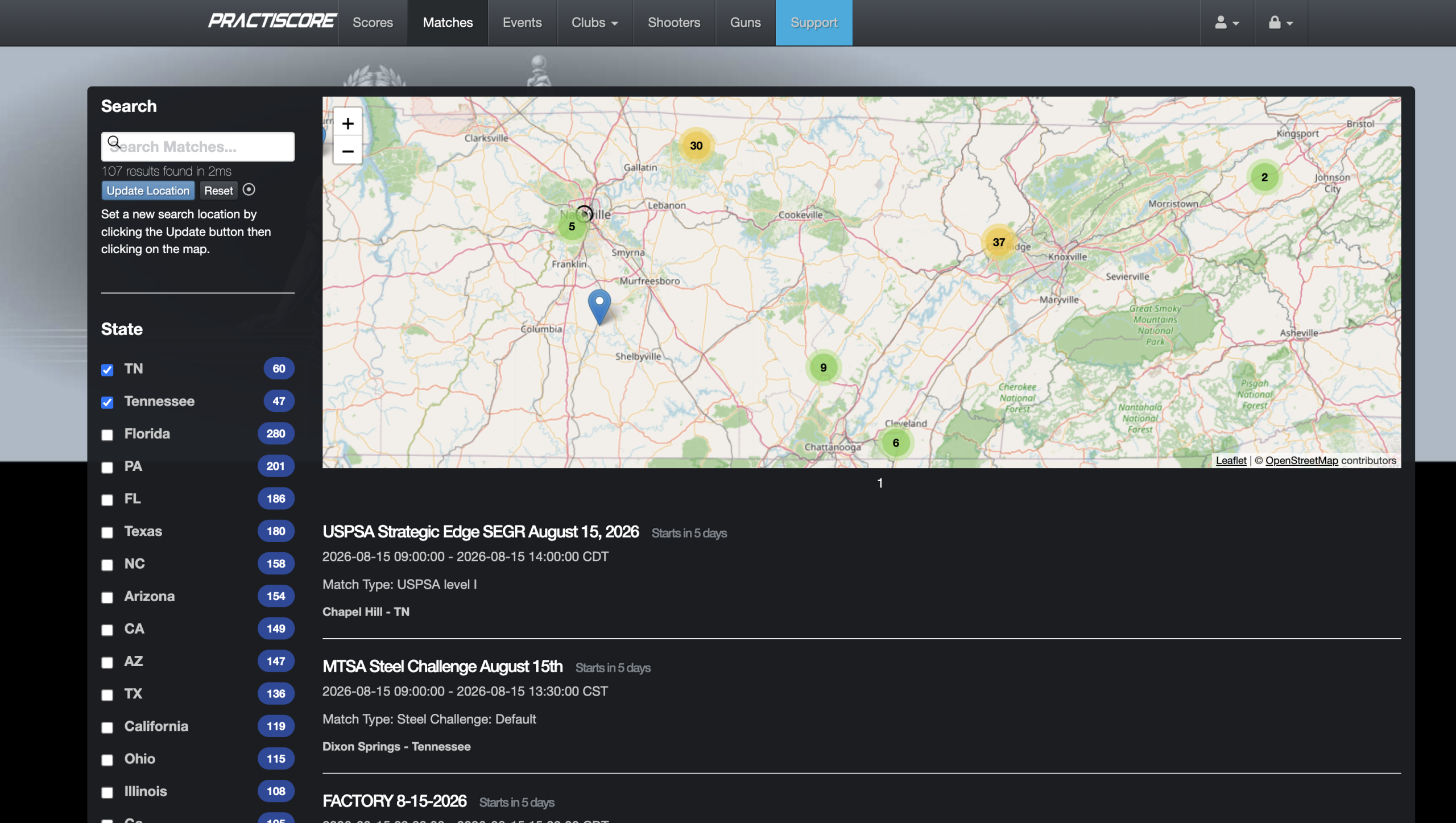Click the "Dixon Springs - Tennessee" location text
The image size is (1456, 823).
tap(396, 746)
